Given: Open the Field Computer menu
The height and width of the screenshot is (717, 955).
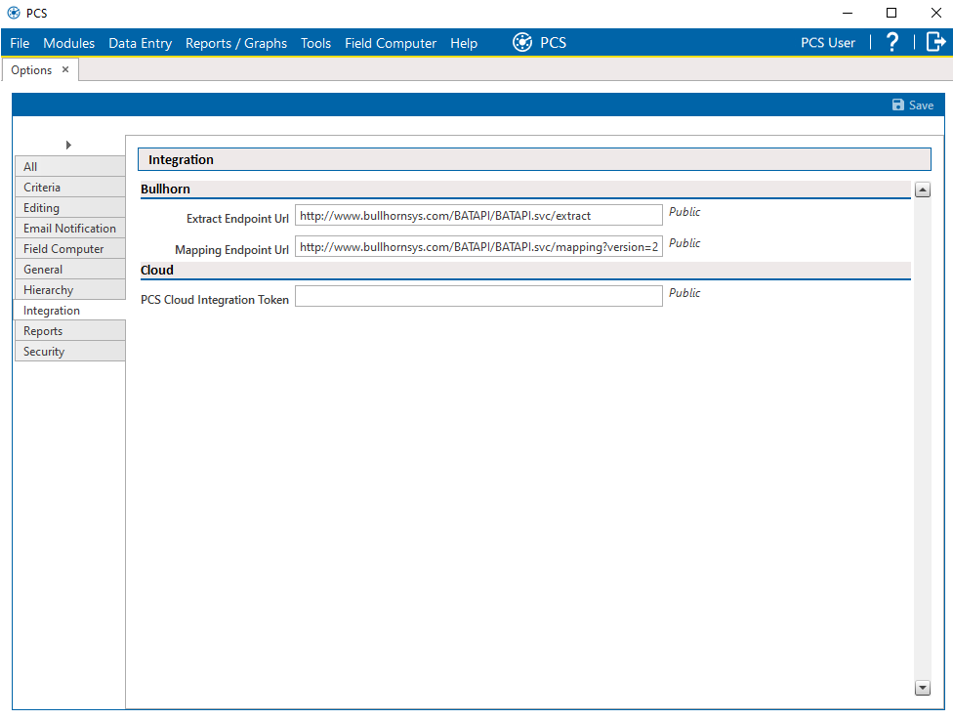Looking at the screenshot, I should (390, 43).
